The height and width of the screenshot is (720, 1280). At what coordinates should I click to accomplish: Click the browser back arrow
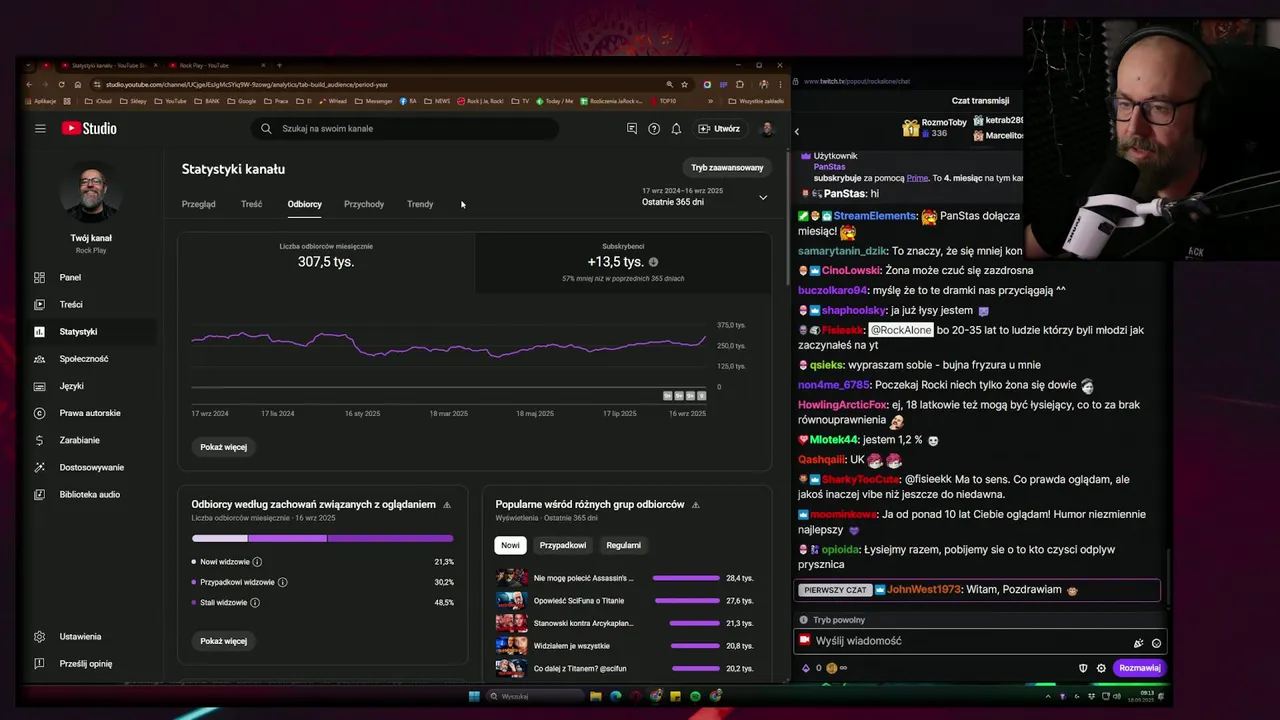[29, 84]
